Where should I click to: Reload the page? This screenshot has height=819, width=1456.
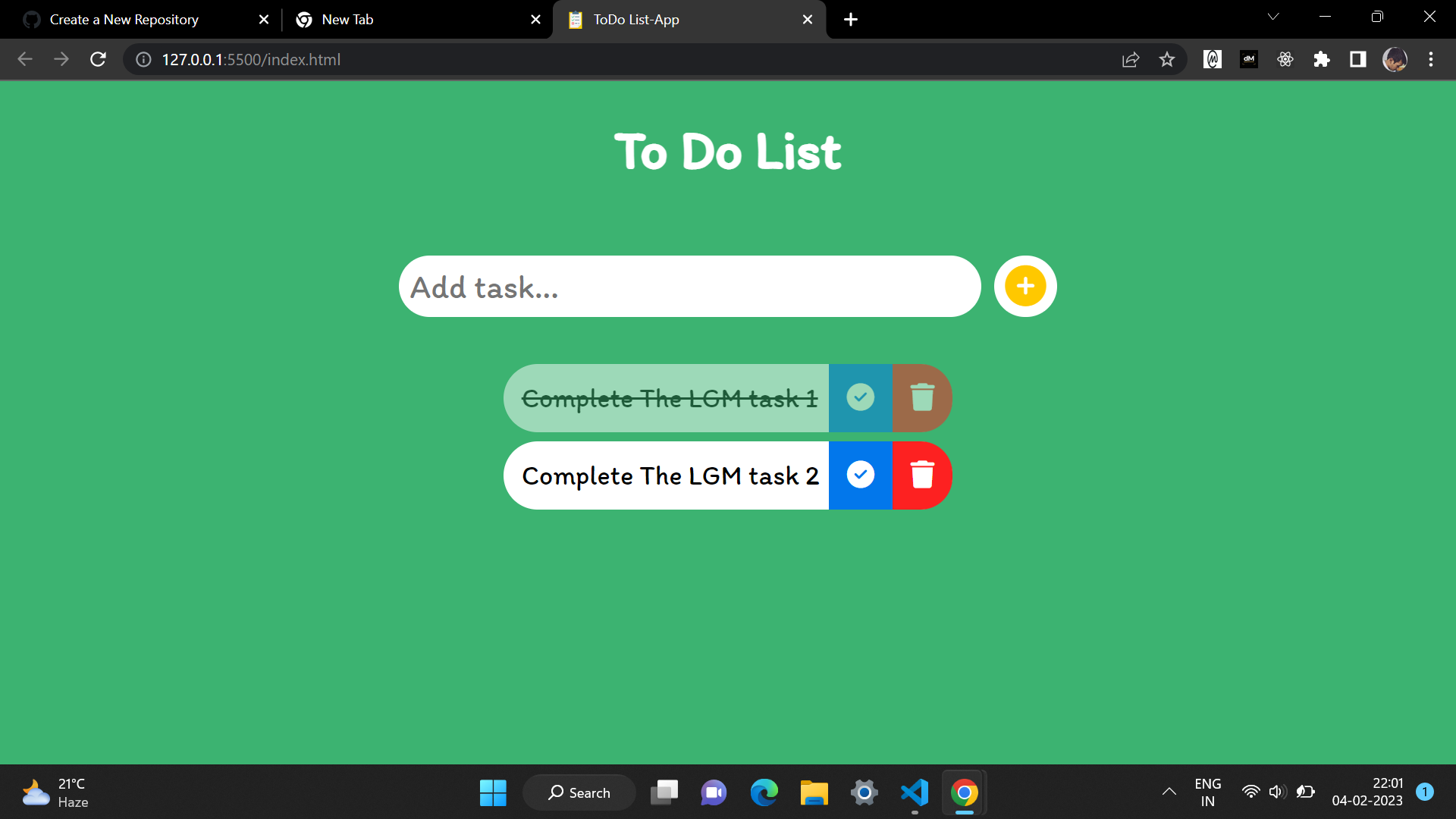coord(98,59)
